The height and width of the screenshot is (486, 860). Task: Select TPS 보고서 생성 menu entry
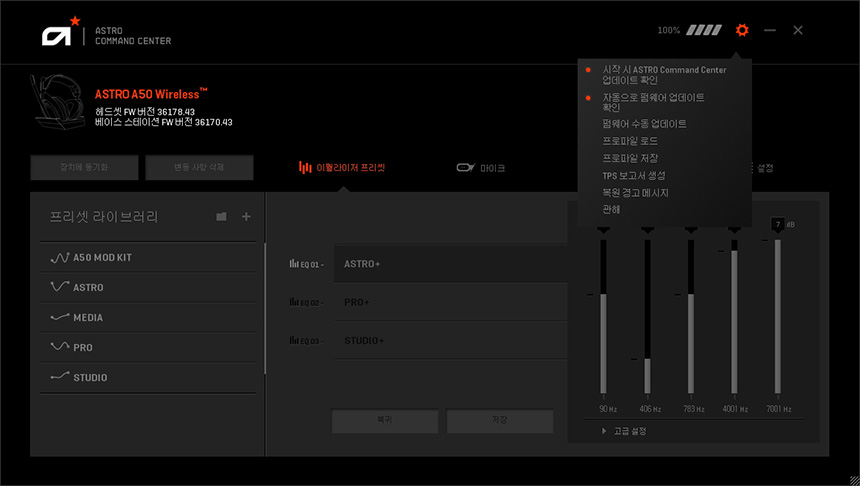point(634,176)
